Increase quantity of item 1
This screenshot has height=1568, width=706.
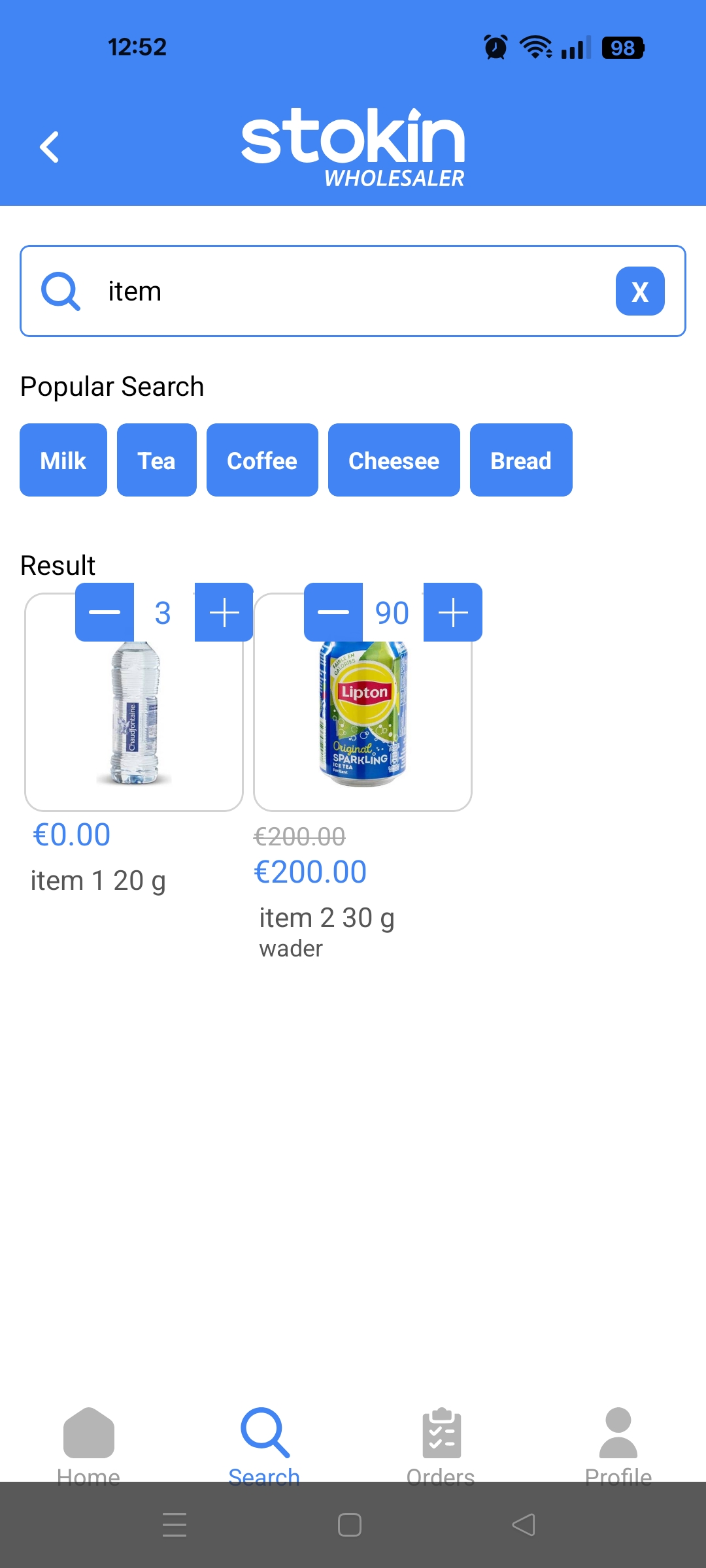tap(224, 612)
